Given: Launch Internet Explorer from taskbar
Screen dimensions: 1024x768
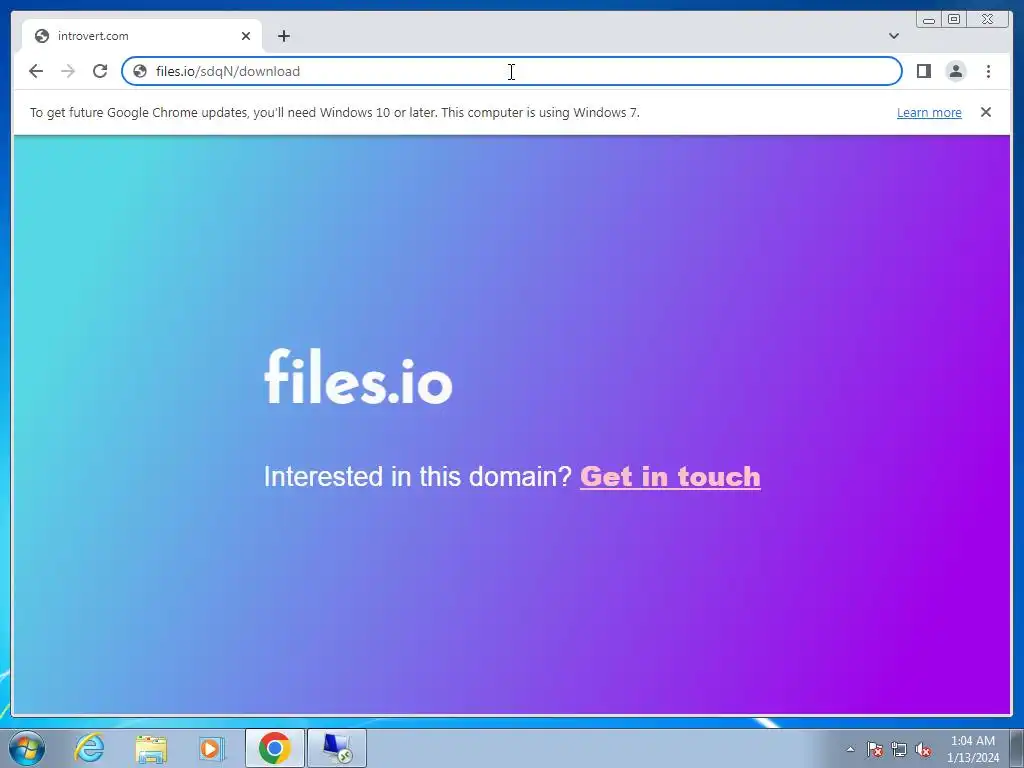Looking at the screenshot, I should pyautogui.click(x=89, y=748).
